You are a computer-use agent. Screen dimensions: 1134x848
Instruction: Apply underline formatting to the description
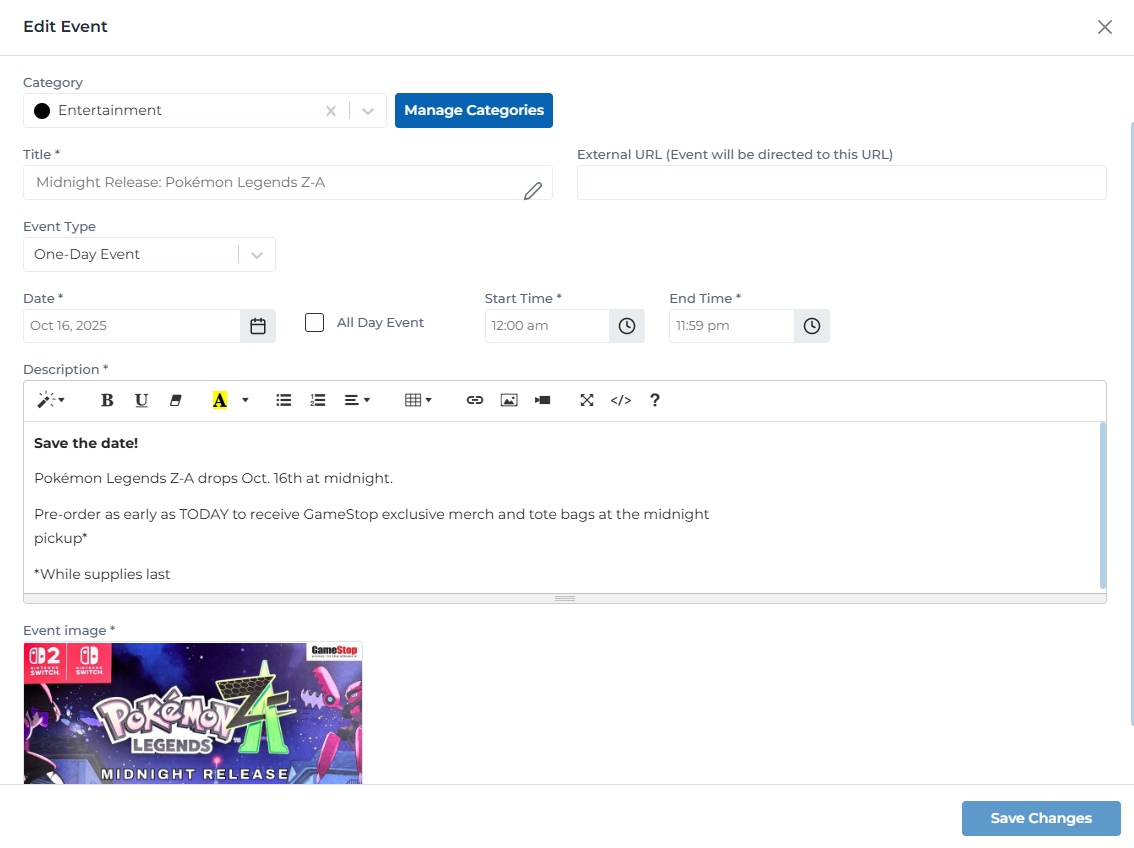tap(141, 400)
